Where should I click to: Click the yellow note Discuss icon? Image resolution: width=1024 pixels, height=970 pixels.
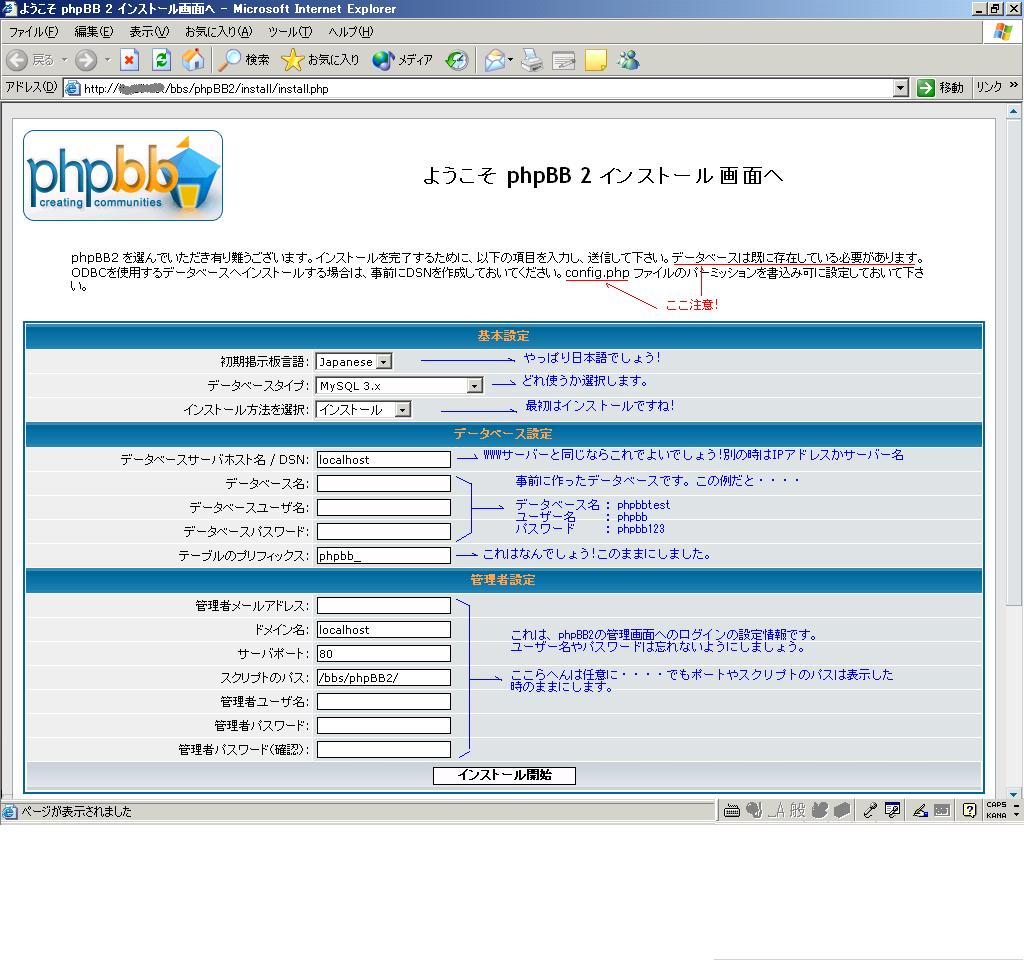click(596, 61)
